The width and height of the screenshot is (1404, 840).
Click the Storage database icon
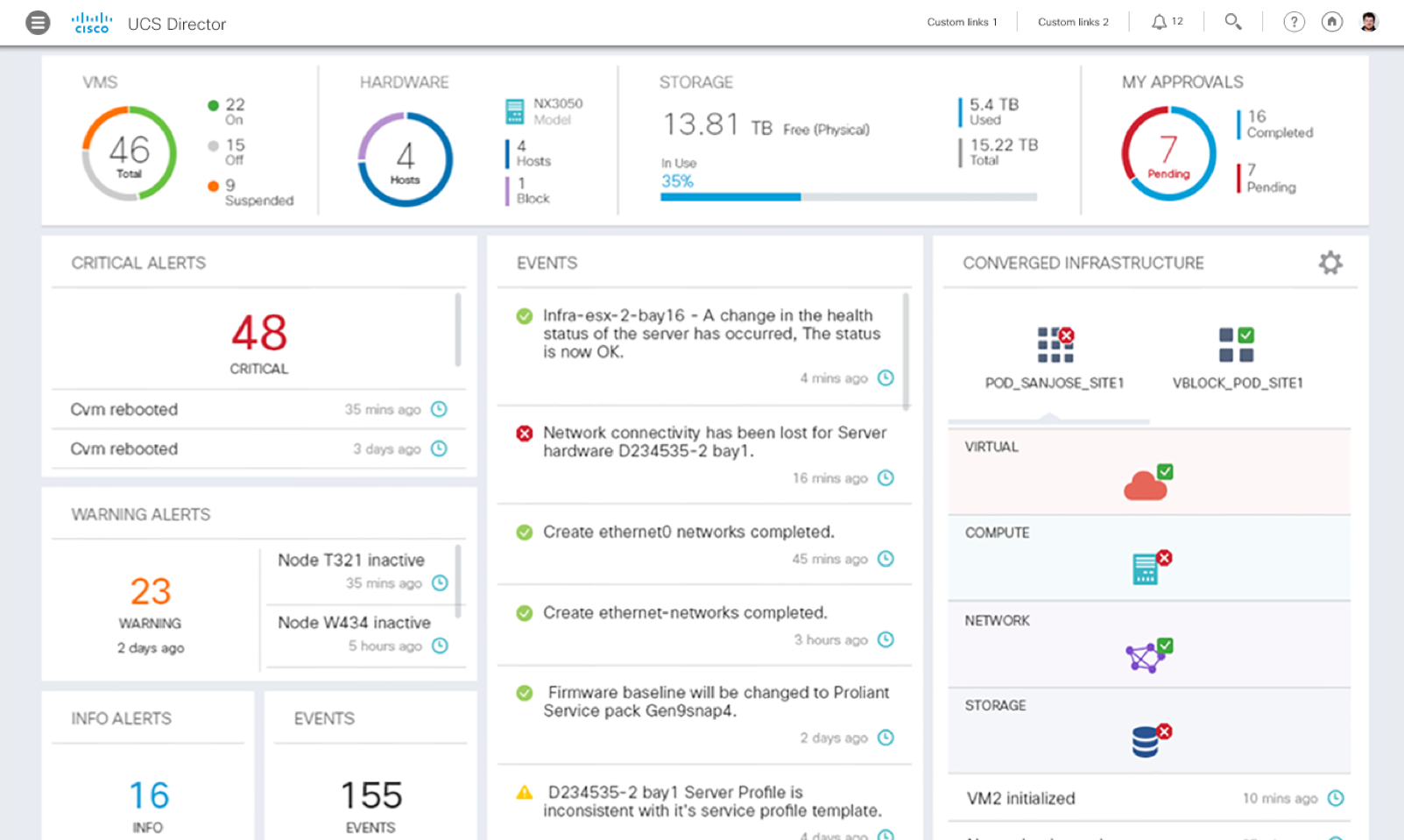coord(1151,741)
